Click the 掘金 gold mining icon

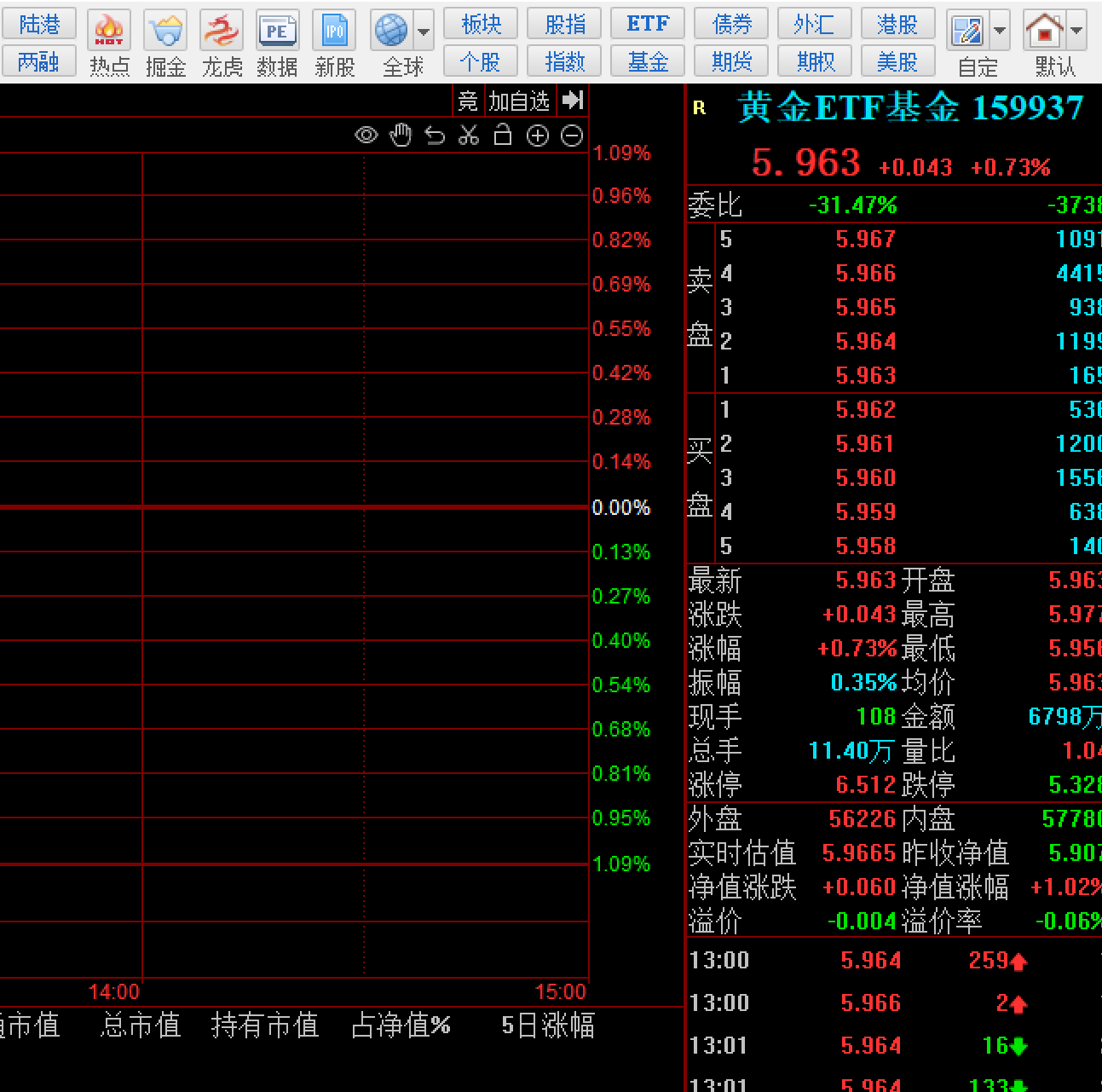point(165,43)
